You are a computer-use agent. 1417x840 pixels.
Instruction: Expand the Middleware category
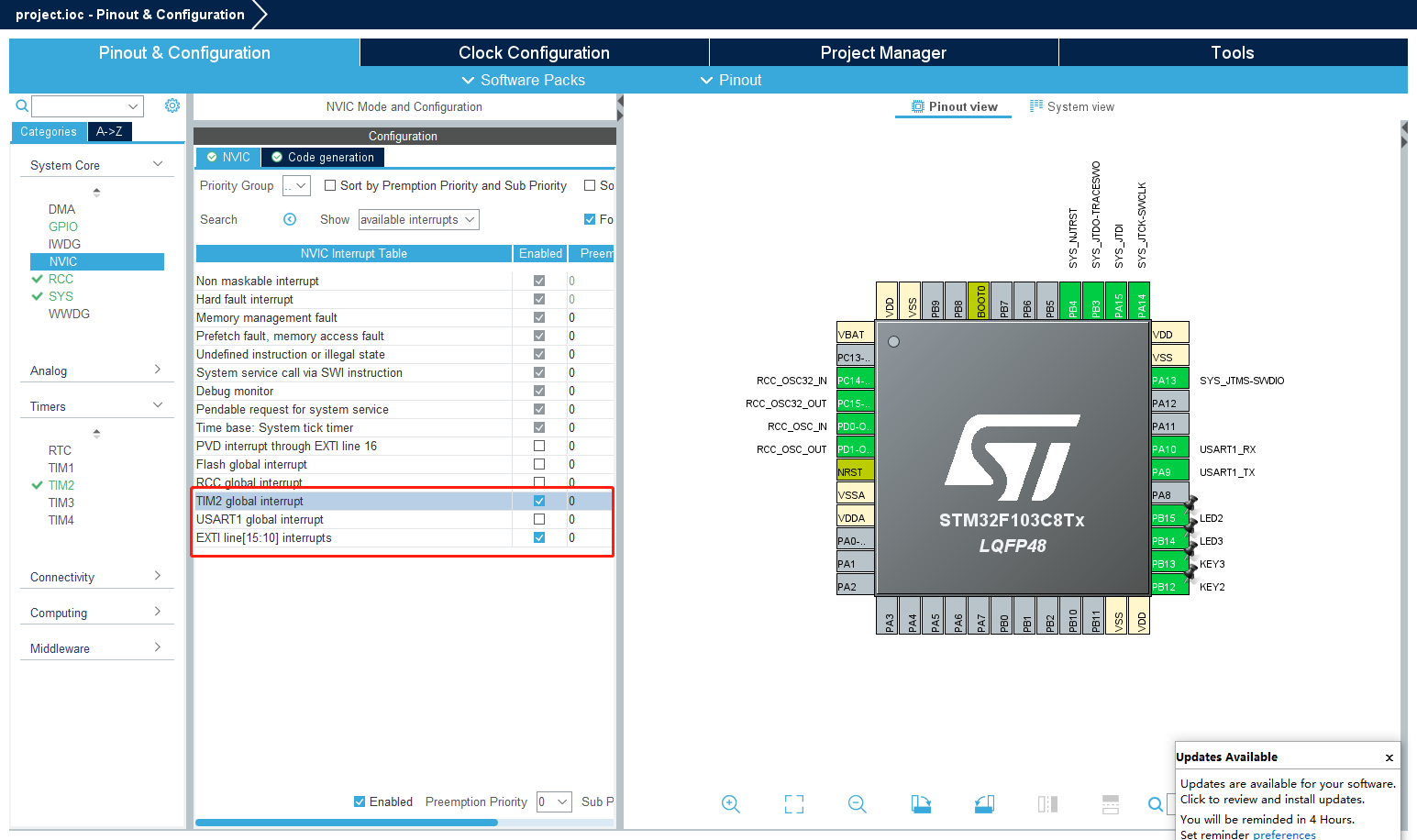point(158,647)
